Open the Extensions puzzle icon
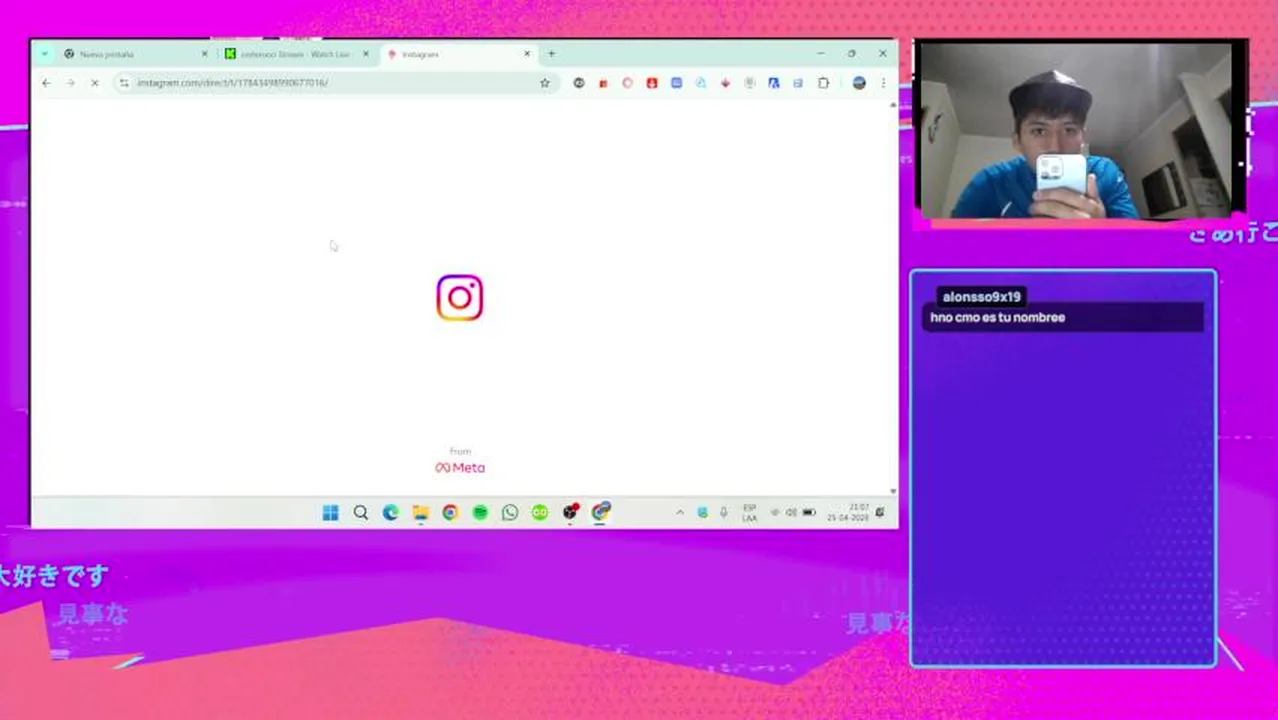Viewport: 1278px width, 720px height. (823, 83)
